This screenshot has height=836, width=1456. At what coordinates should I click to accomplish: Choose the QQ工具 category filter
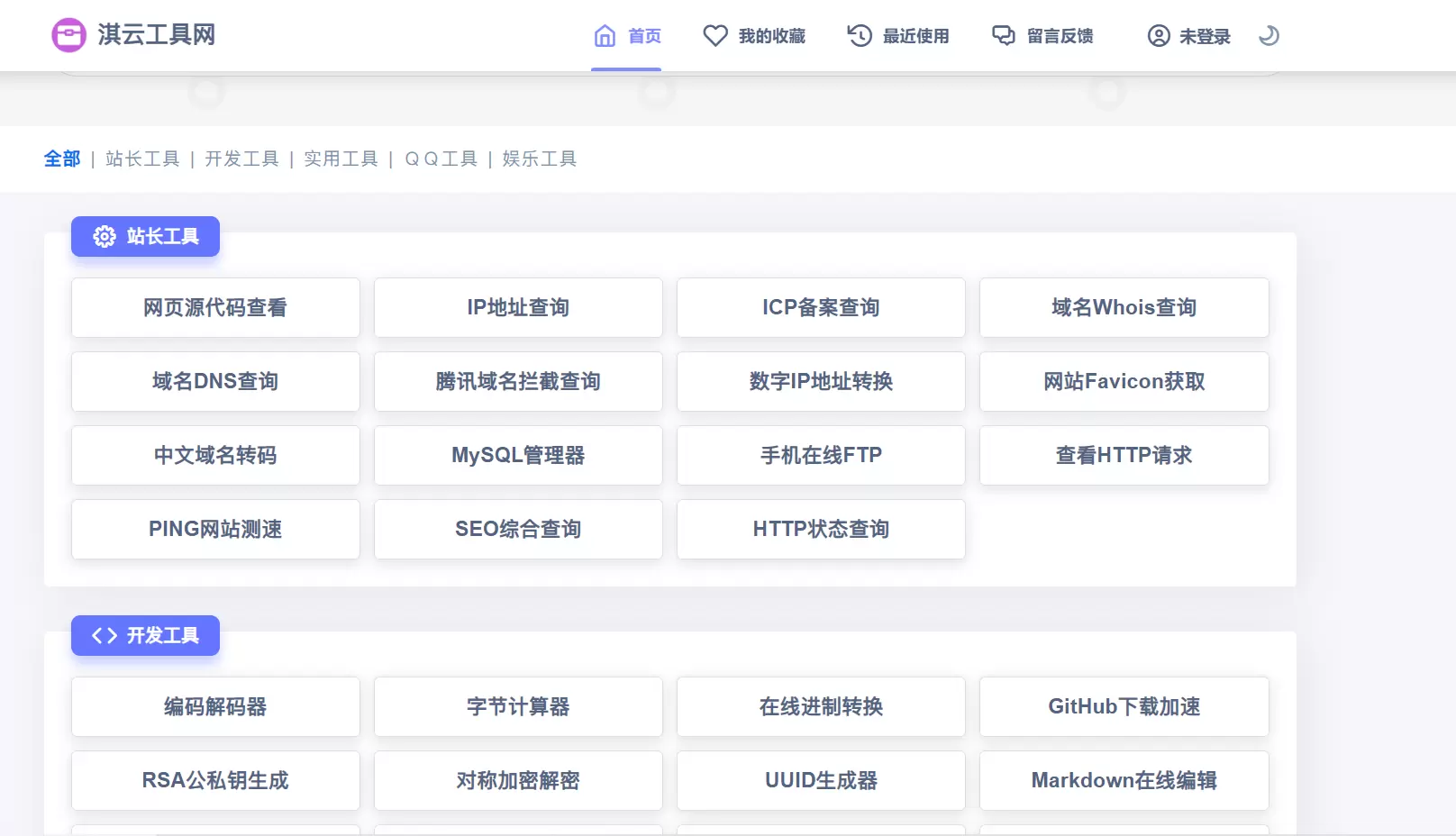[x=441, y=159]
